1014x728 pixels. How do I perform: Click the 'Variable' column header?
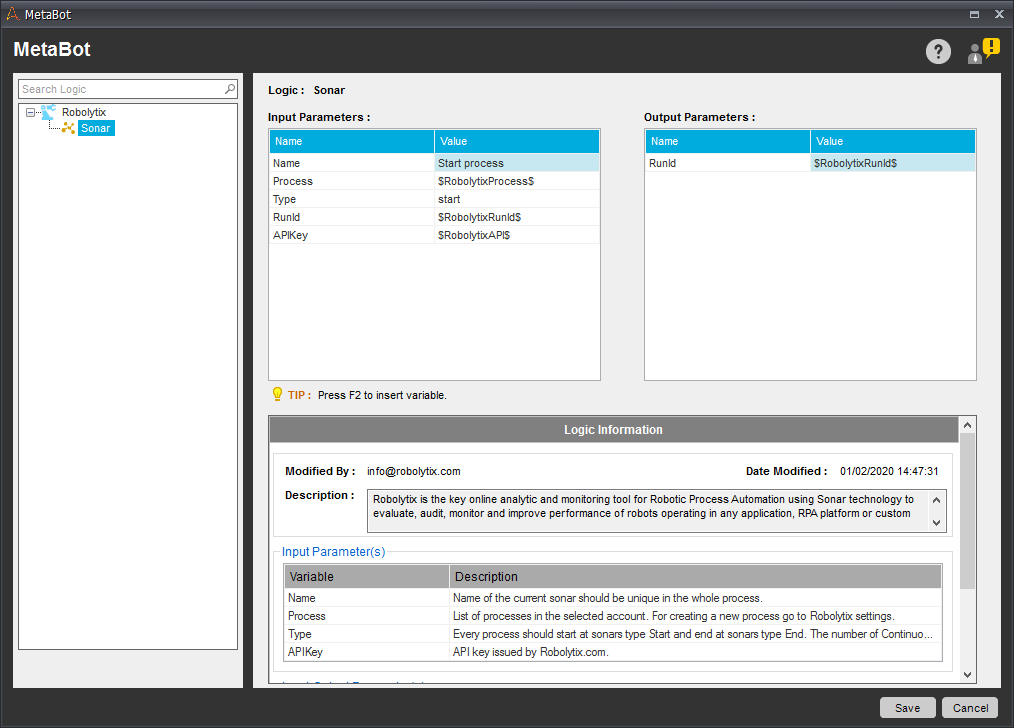[x=367, y=576]
